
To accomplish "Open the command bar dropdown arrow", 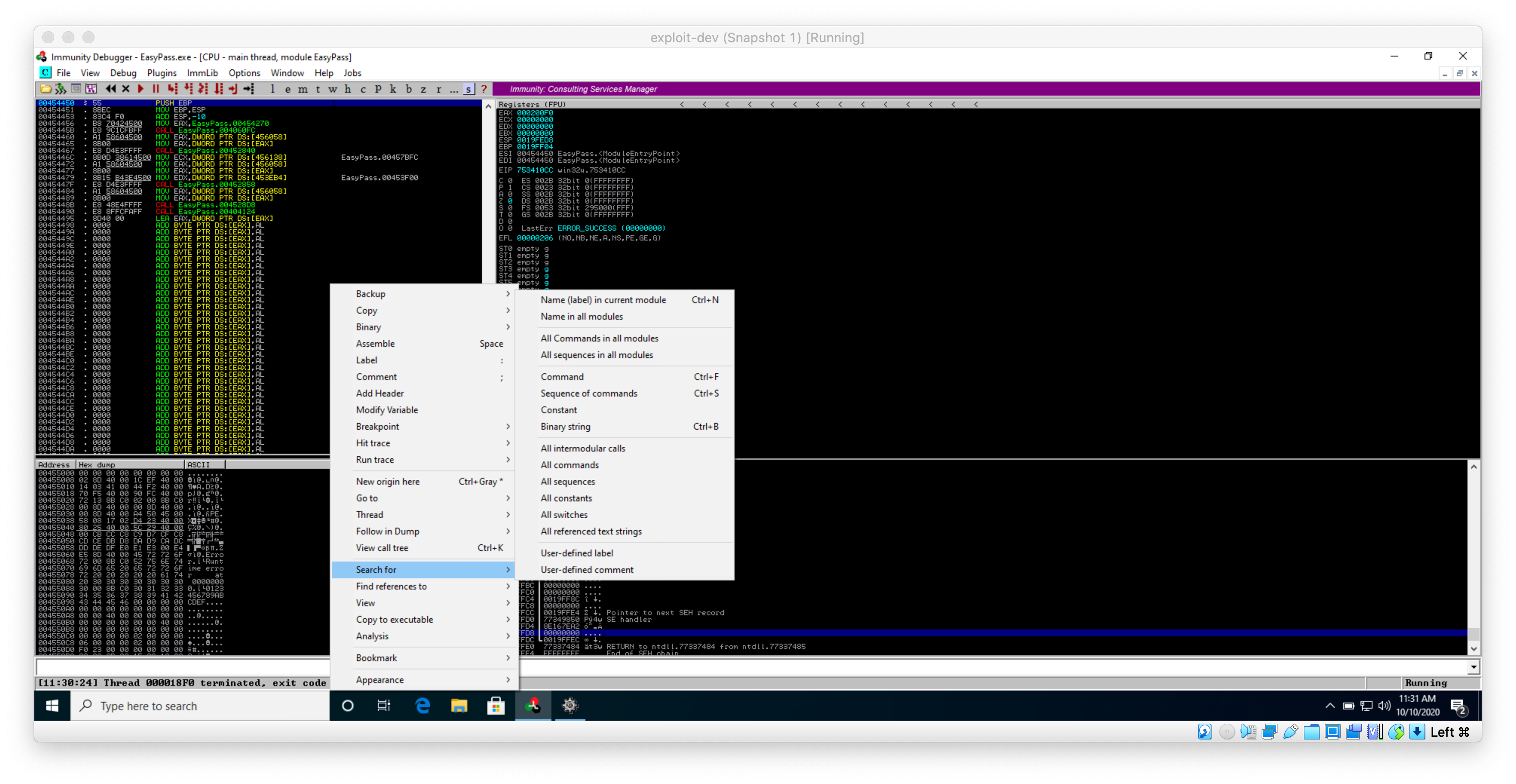I will point(1474,667).
